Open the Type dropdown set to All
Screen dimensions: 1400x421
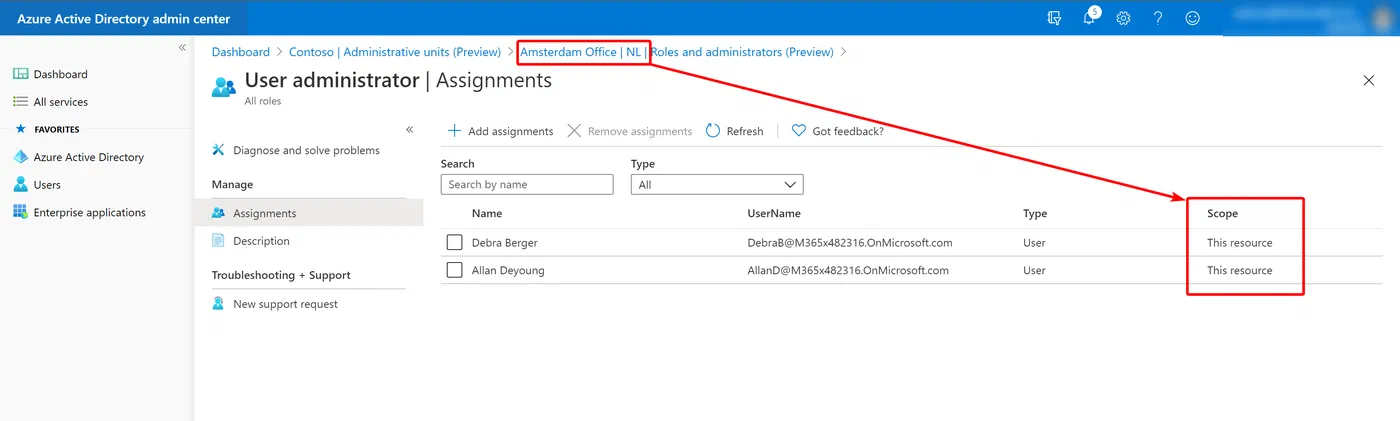tap(717, 184)
